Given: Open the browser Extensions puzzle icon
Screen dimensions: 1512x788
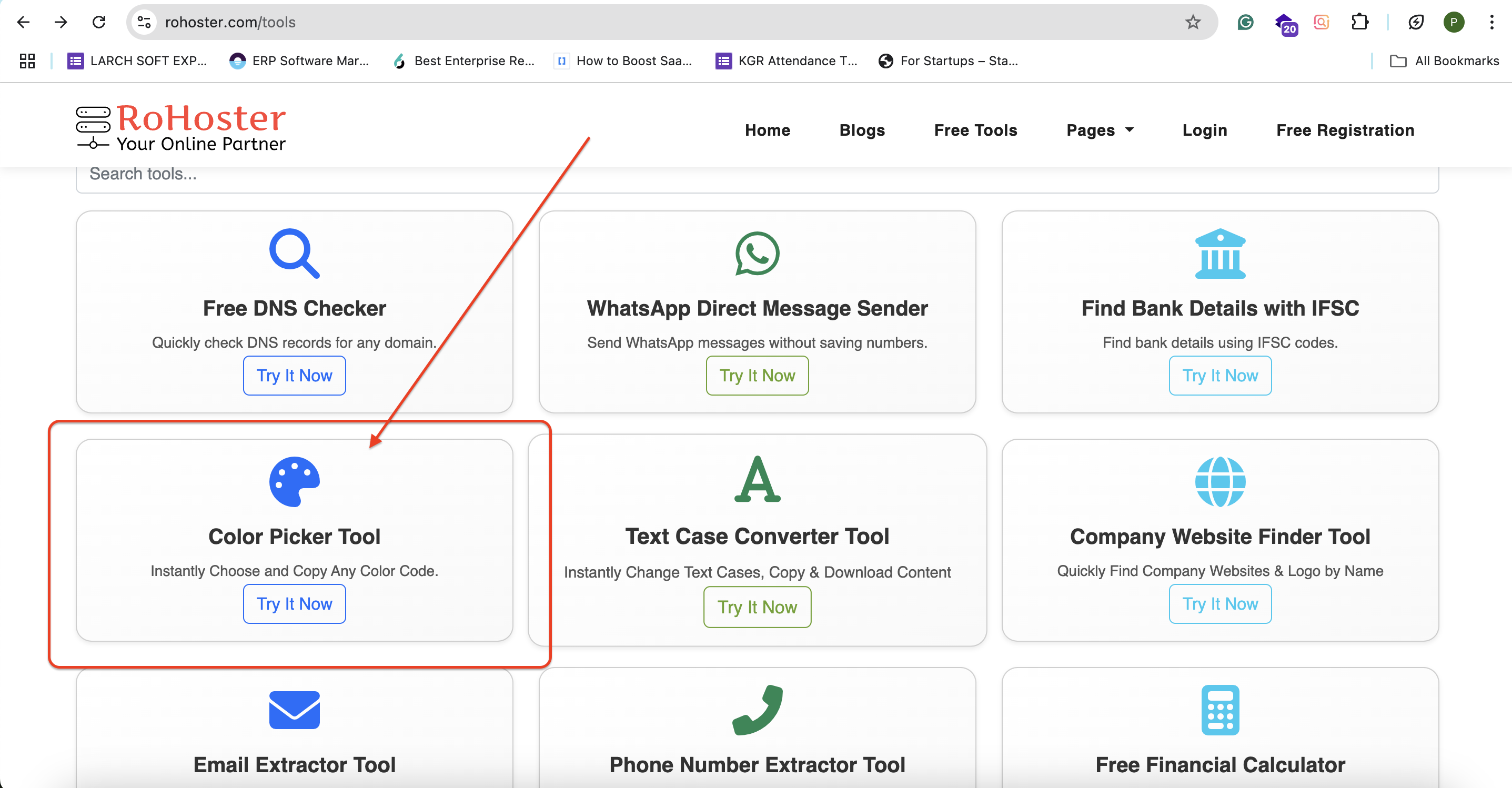Looking at the screenshot, I should [x=1359, y=22].
